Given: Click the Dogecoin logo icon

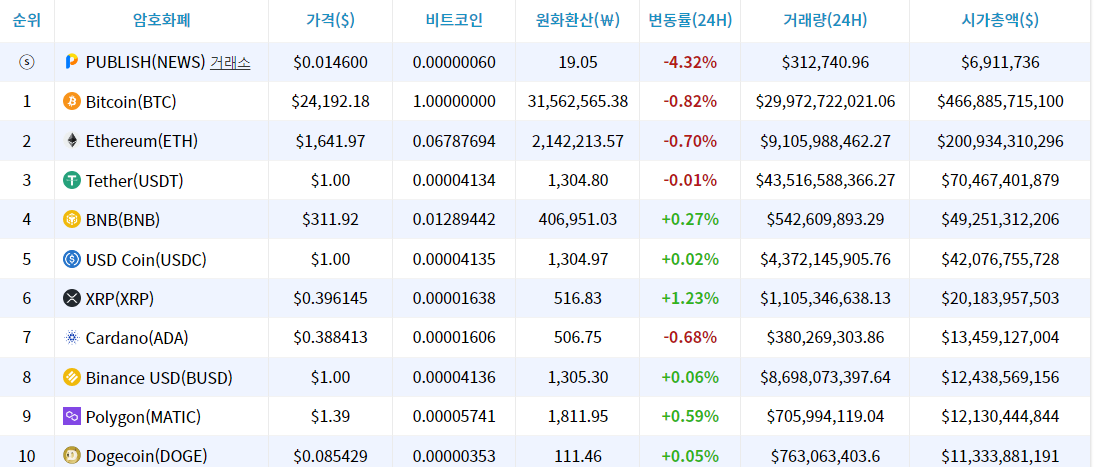Looking at the screenshot, I should click(72, 457).
